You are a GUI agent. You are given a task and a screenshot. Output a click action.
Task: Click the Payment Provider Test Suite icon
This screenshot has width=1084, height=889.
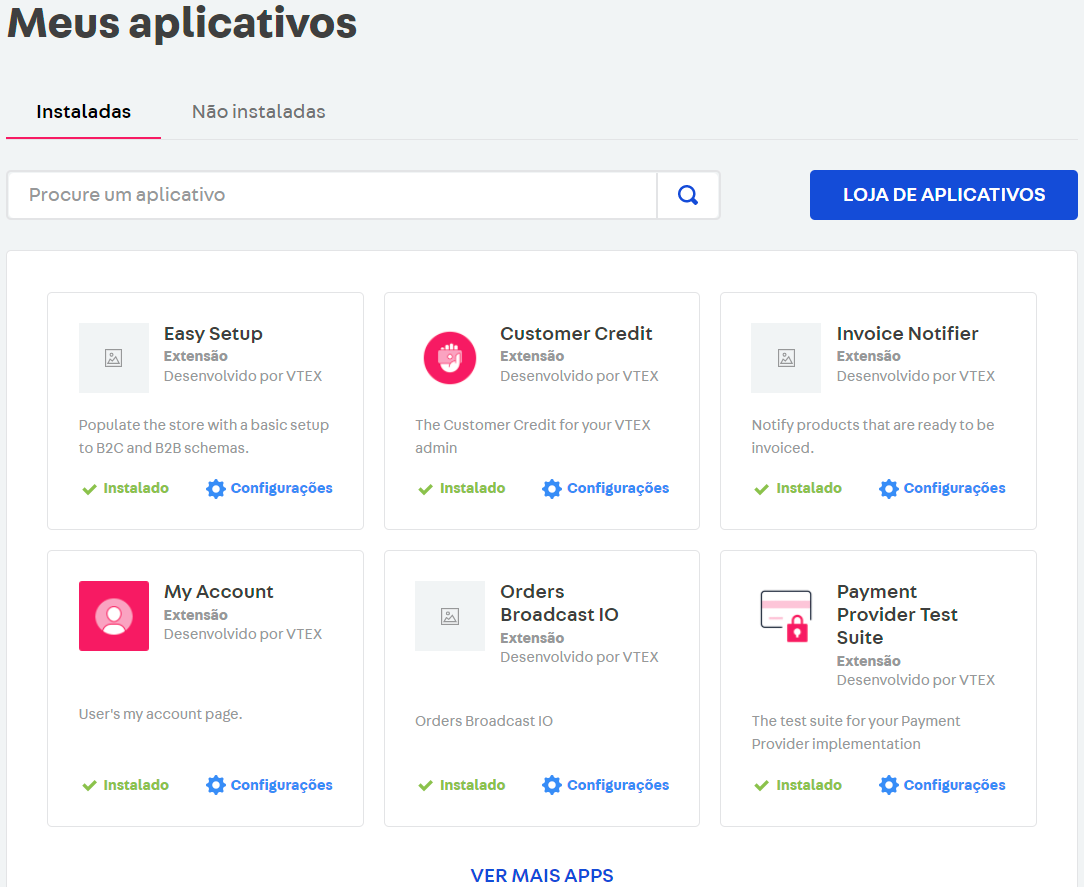(x=786, y=616)
